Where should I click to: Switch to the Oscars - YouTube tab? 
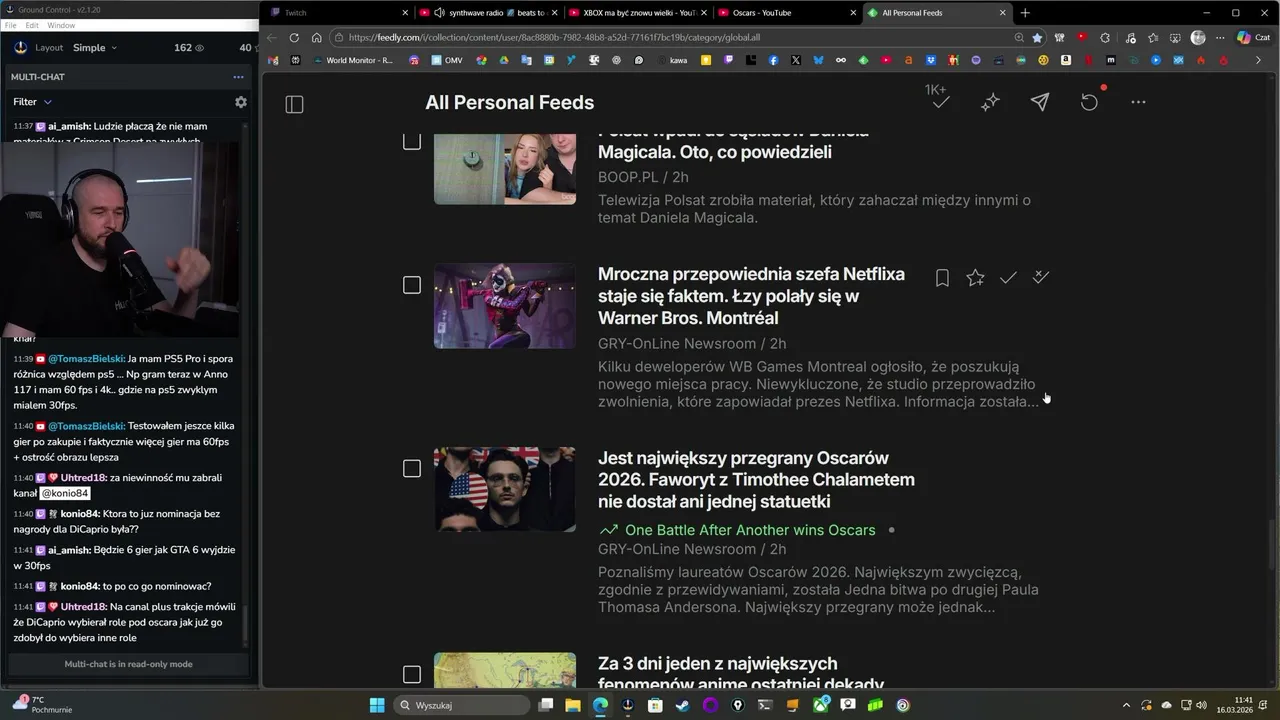click(x=787, y=13)
